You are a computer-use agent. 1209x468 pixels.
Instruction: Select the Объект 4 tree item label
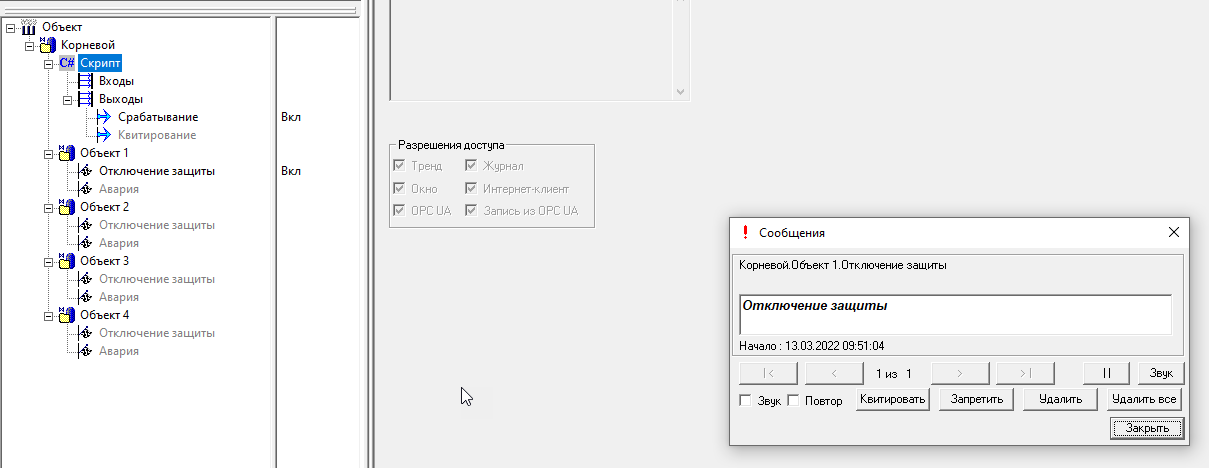click(104, 315)
